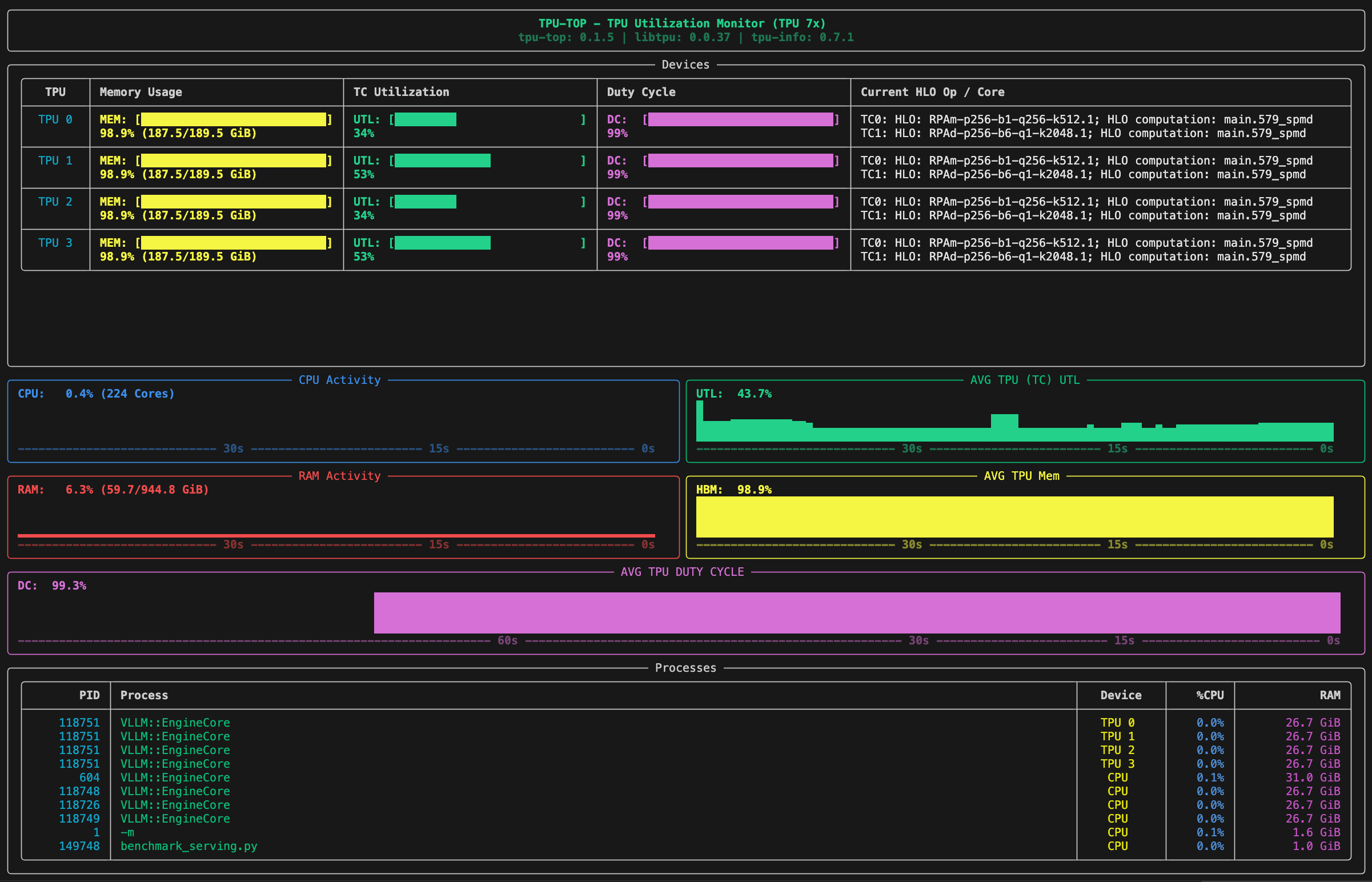Click the Processes section title
This screenshot has height=882, width=1372.
pyautogui.click(x=685, y=668)
